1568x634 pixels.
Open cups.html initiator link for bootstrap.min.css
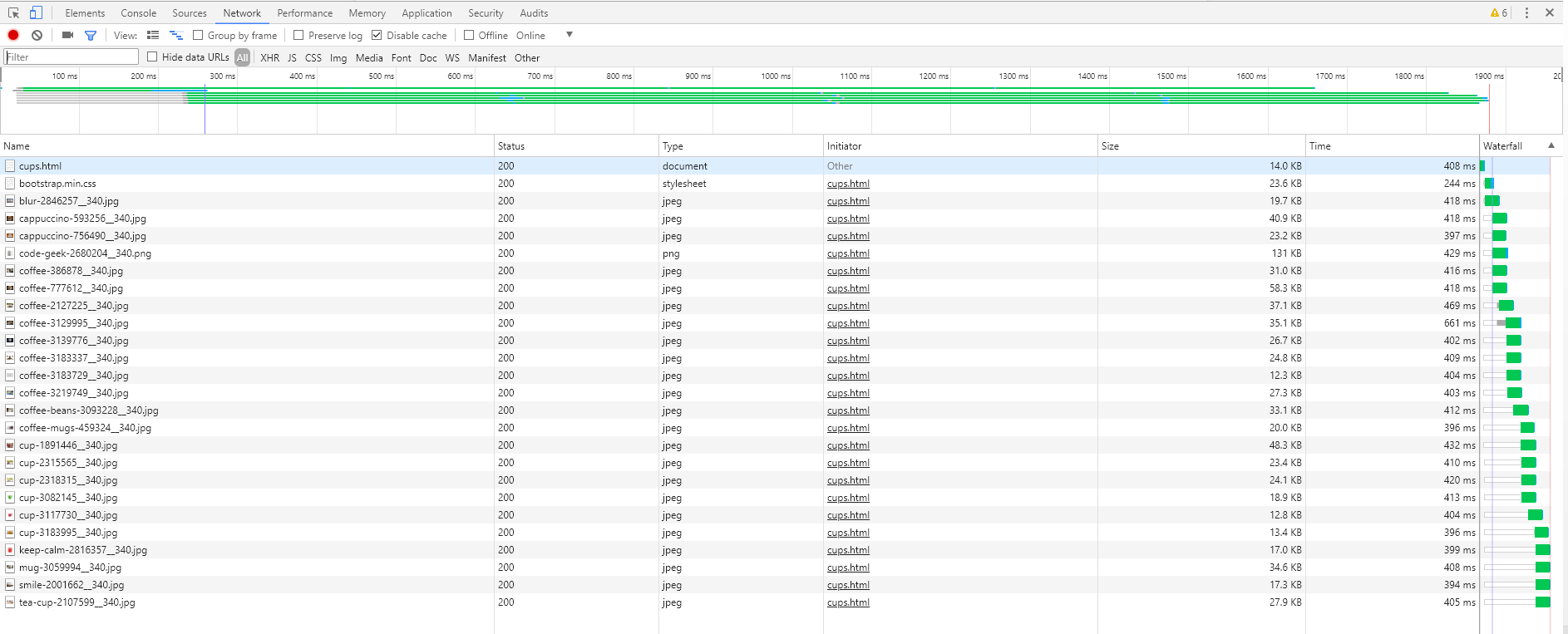pos(848,184)
